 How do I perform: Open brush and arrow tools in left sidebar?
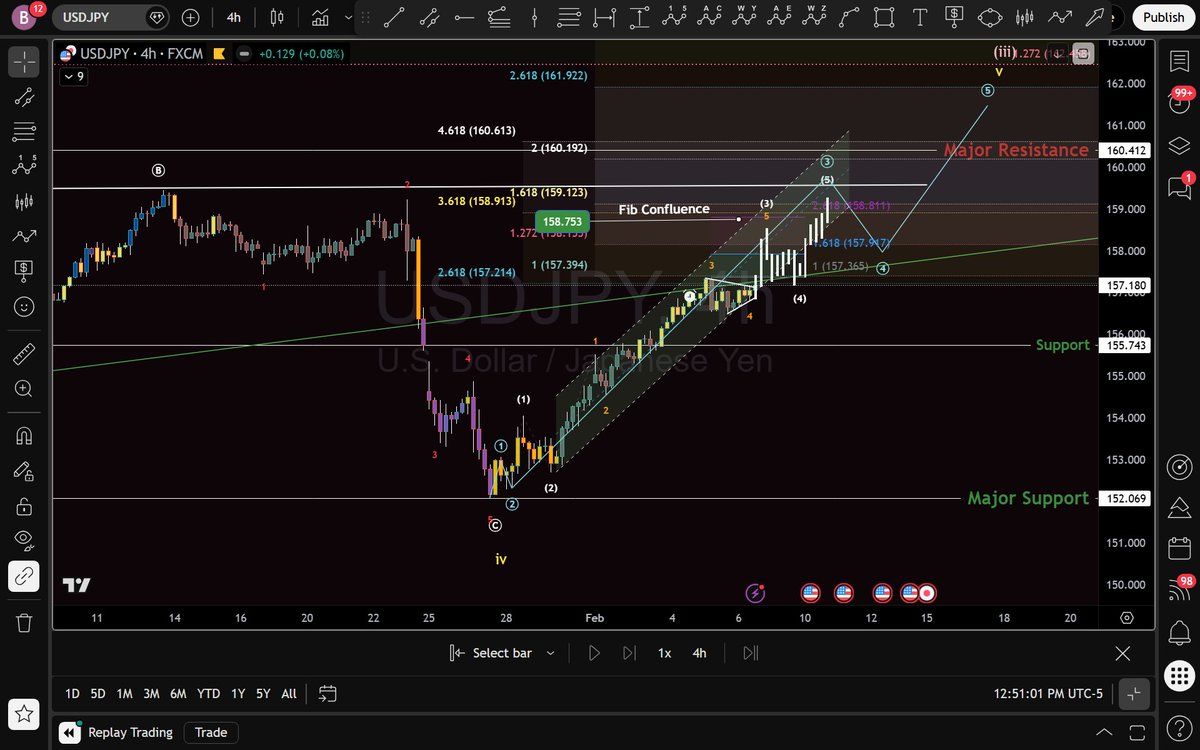pyautogui.click(x=25, y=236)
